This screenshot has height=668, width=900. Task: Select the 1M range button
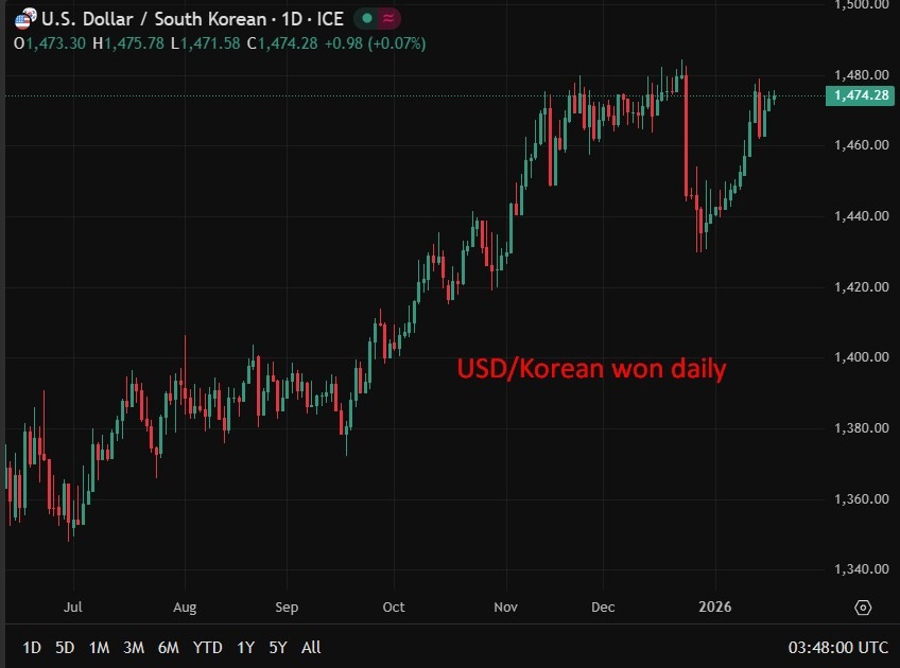[x=99, y=648]
